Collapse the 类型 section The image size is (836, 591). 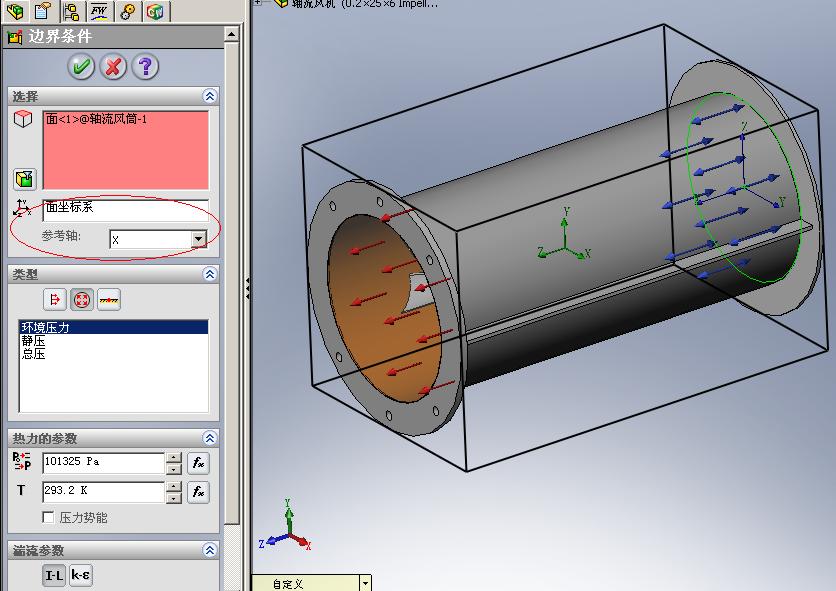pyautogui.click(x=210, y=274)
